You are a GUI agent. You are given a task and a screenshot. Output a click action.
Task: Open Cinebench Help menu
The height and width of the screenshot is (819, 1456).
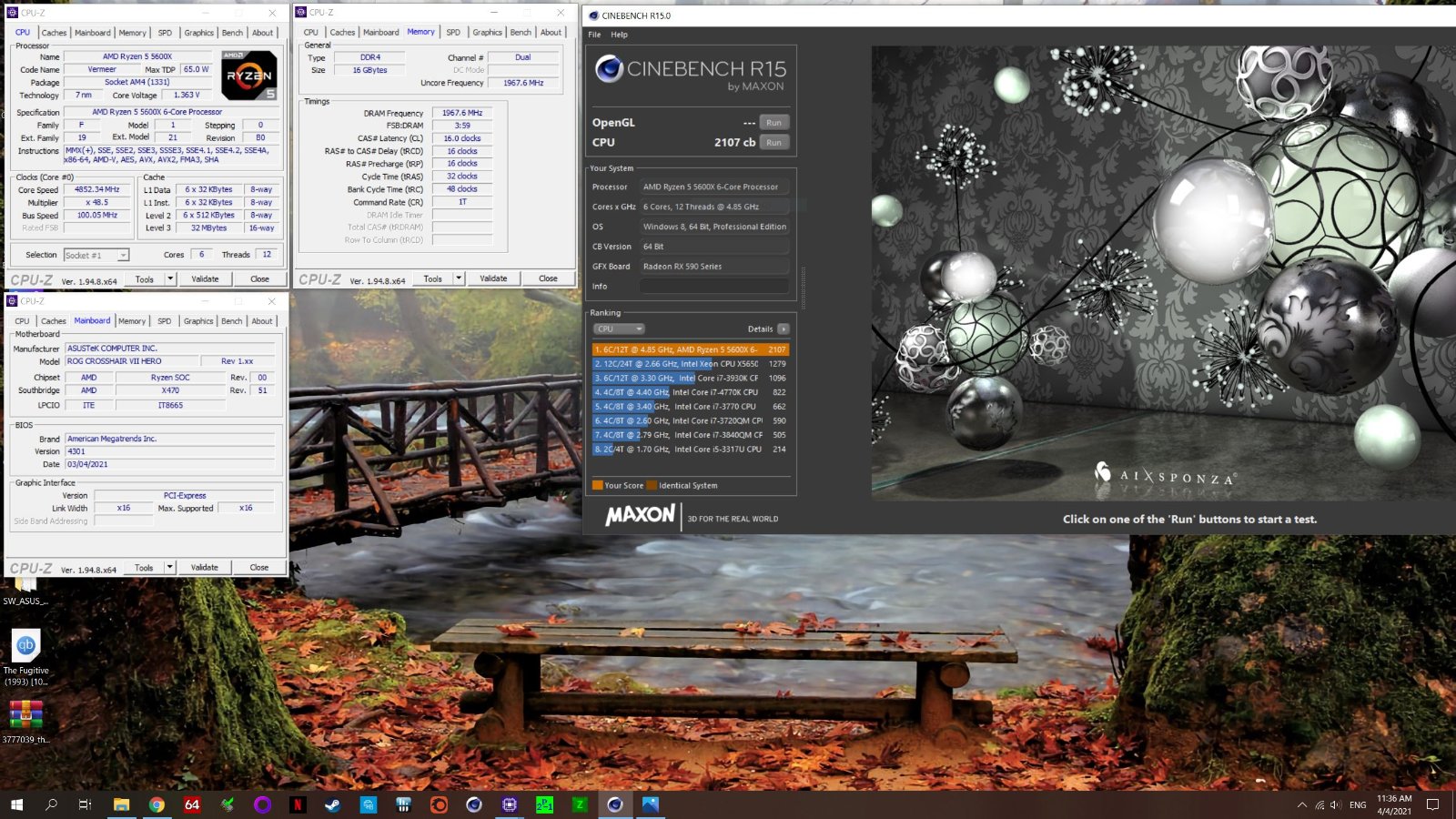tap(619, 35)
